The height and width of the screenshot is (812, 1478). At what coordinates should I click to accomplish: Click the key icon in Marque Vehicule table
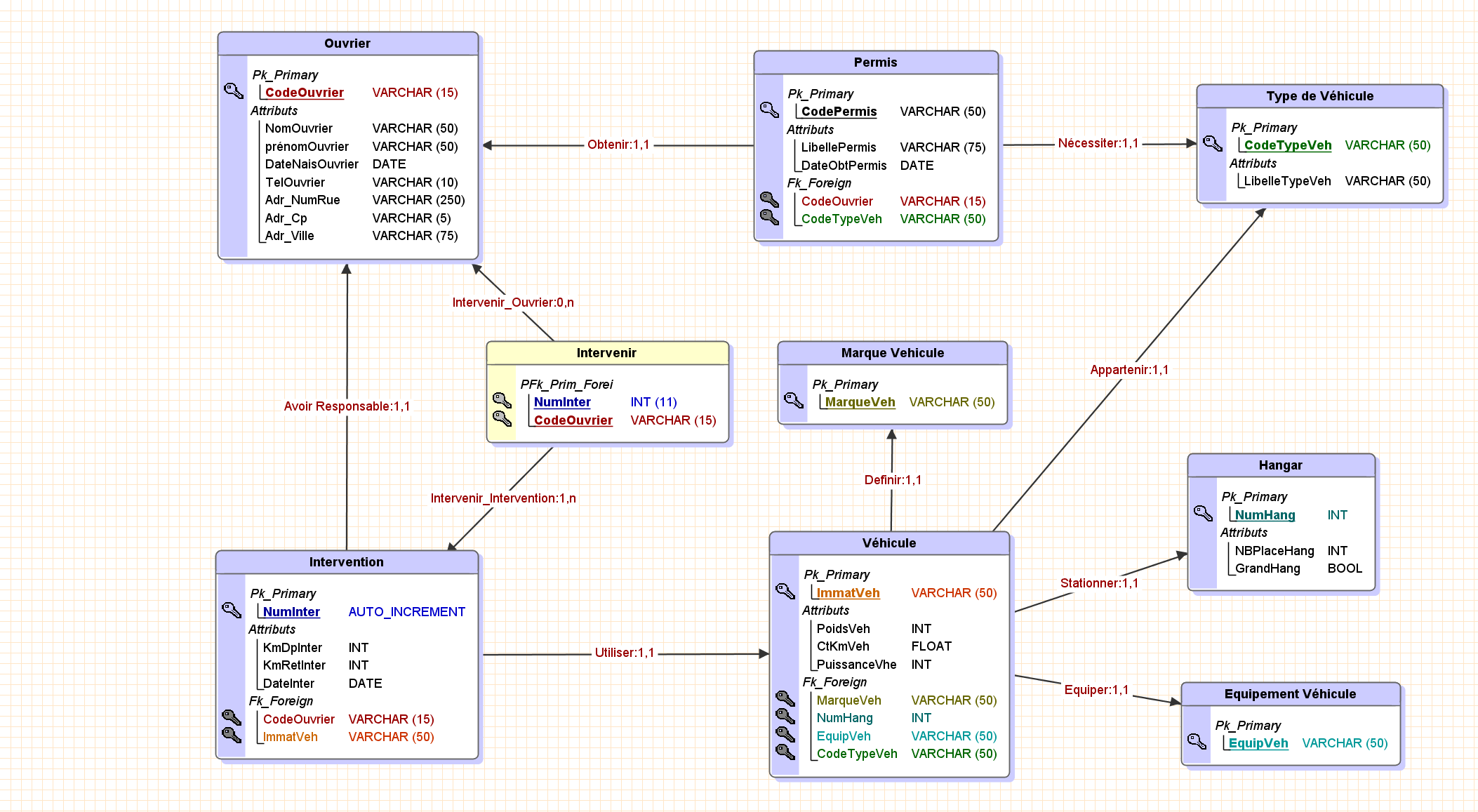(794, 400)
